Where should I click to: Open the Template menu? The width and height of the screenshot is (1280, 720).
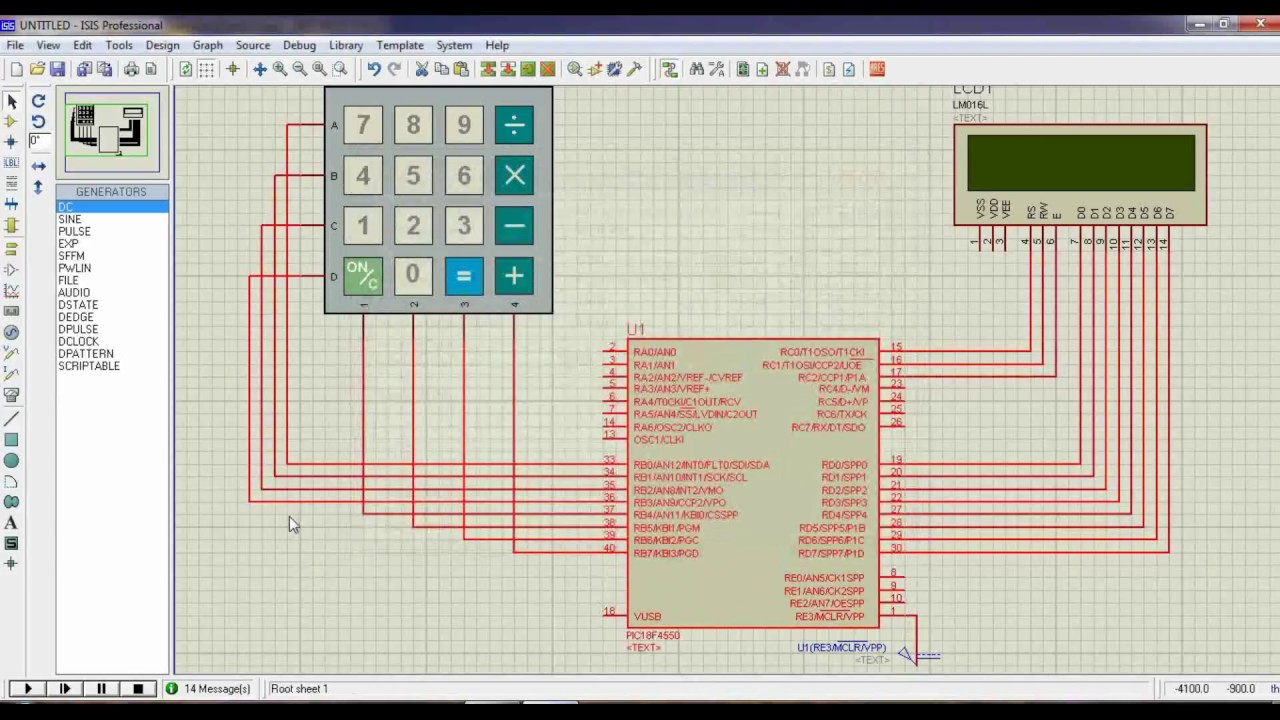coord(400,45)
